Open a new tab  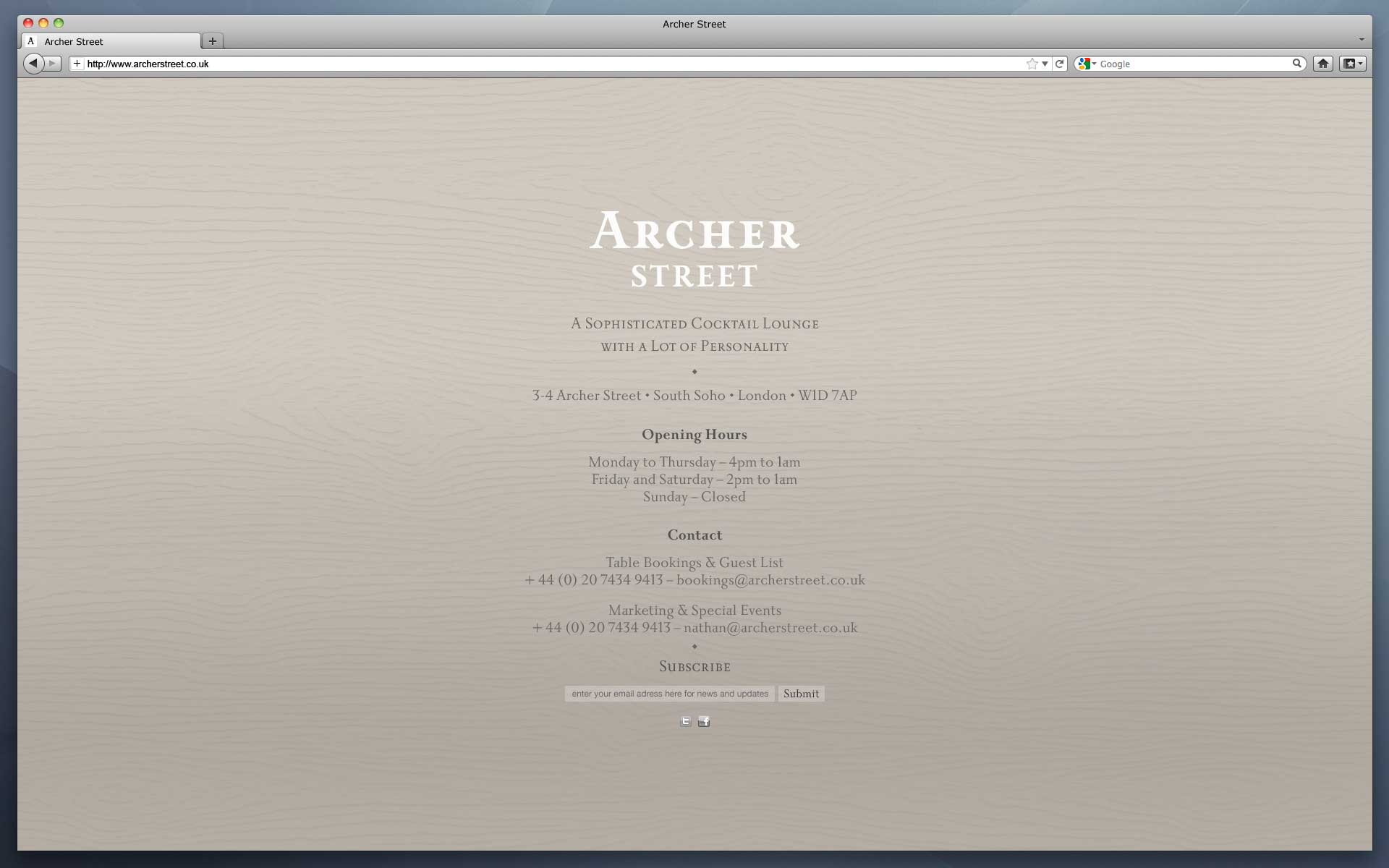[x=213, y=41]
